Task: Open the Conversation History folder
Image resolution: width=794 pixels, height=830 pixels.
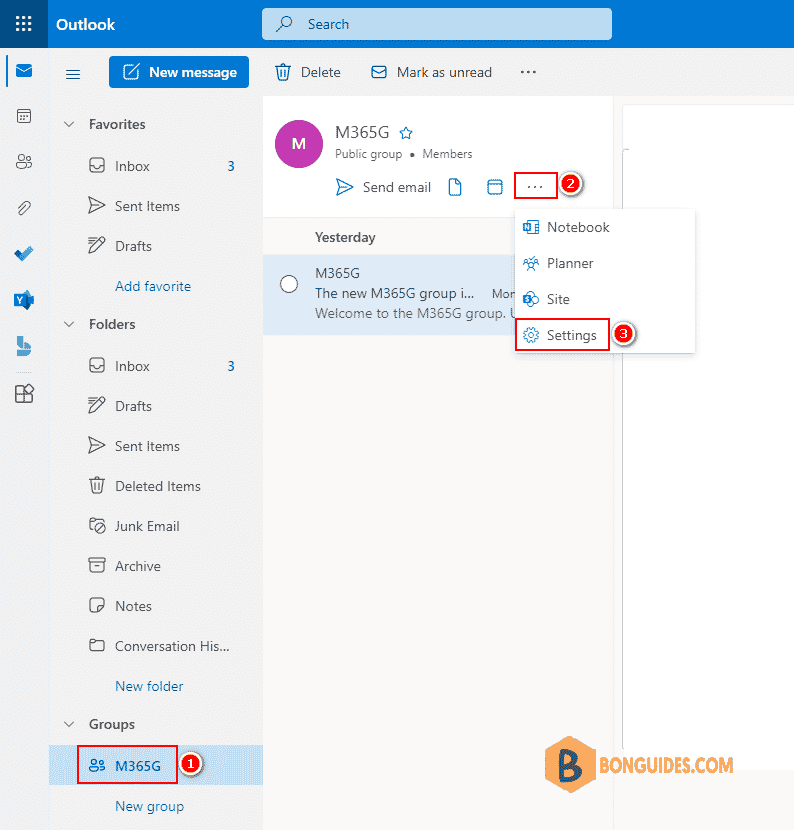Action: (156, 646)
